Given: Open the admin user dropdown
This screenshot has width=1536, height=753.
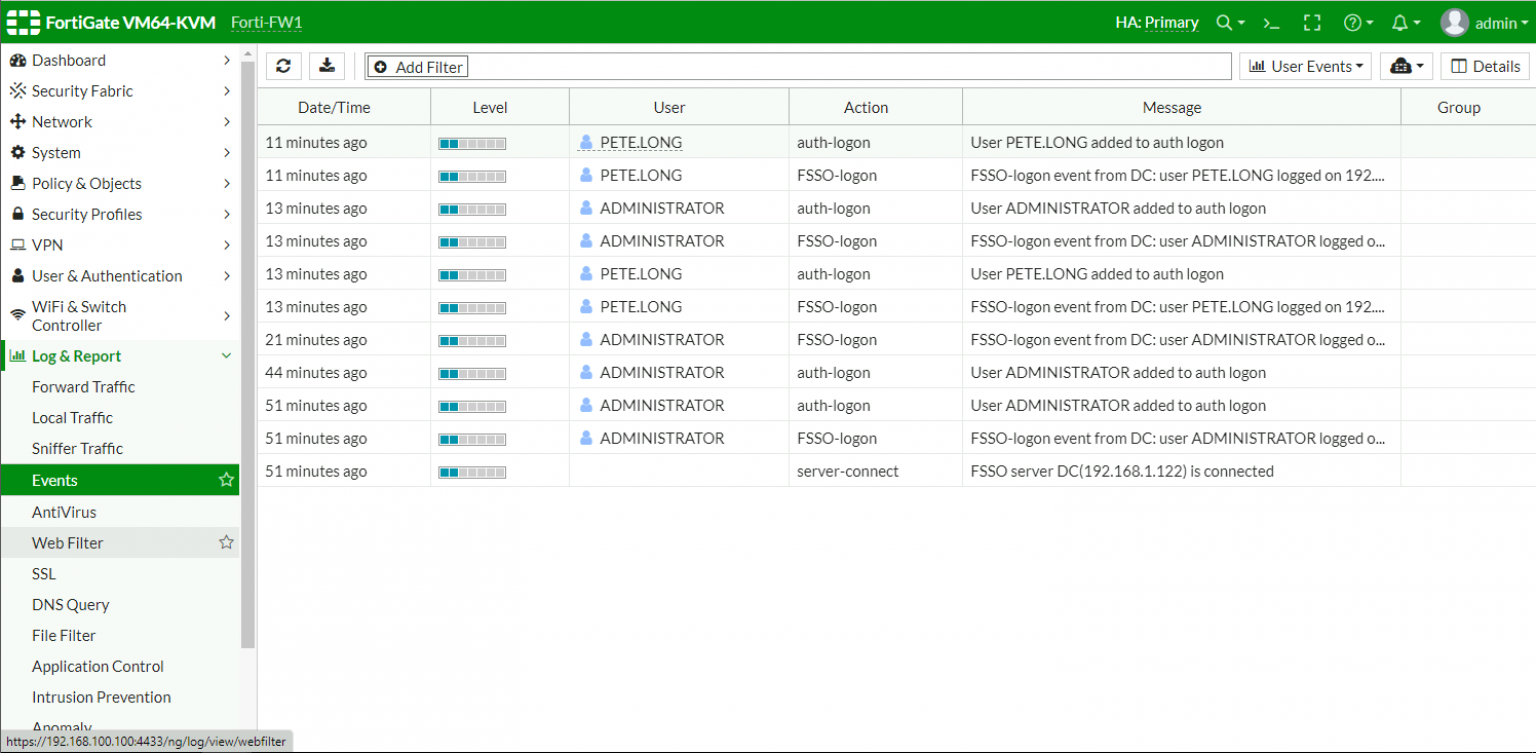Looking at the screenshot, I should point(1485,22).
